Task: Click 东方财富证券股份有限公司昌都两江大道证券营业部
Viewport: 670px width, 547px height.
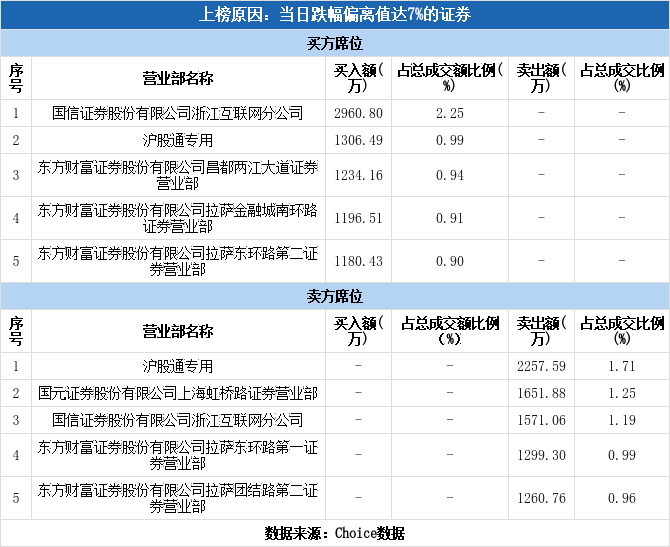Action: pos(178,175)
